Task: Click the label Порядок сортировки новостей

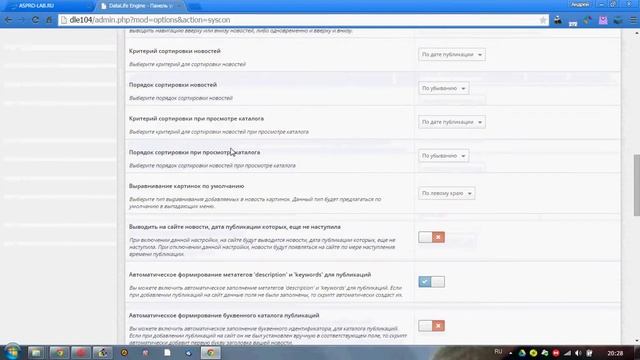Action: (173, 85)
